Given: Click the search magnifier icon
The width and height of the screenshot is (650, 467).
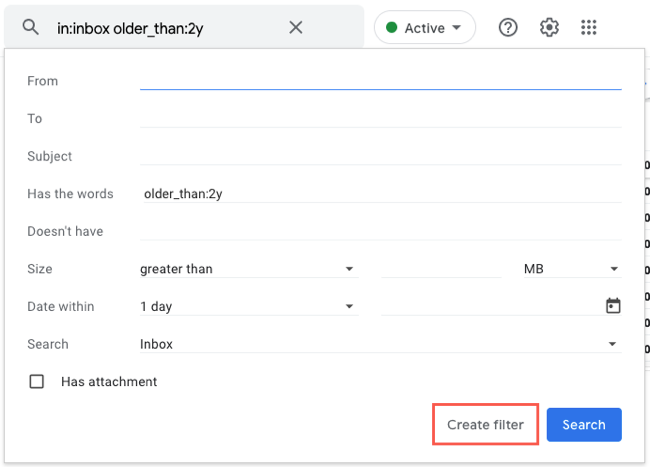Looking at the screenshot, I should 30,27.
